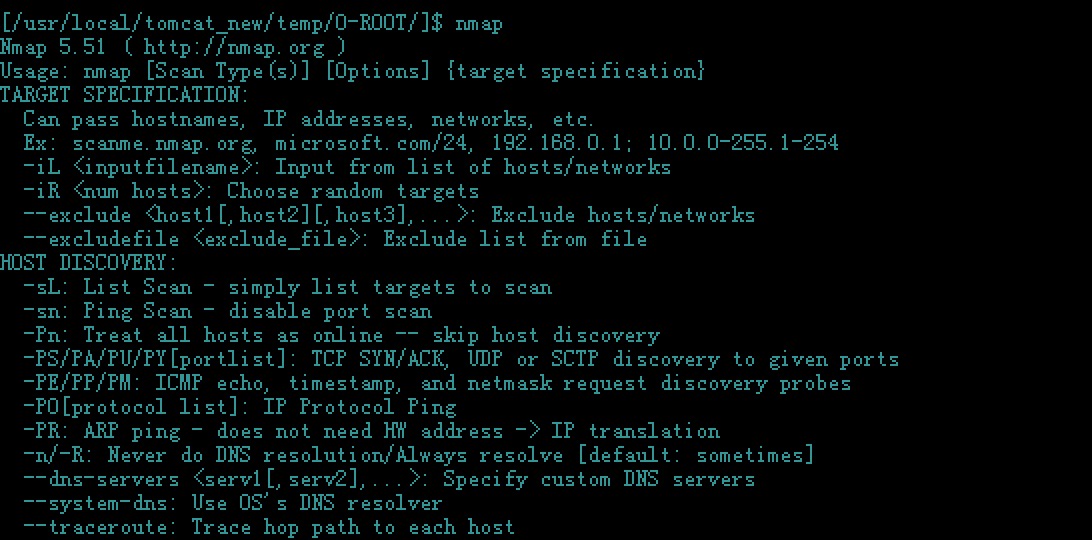This screenshot has height=540, width=1092.
Task: Click the -PR ARP ping line
Action: [371, 431]
